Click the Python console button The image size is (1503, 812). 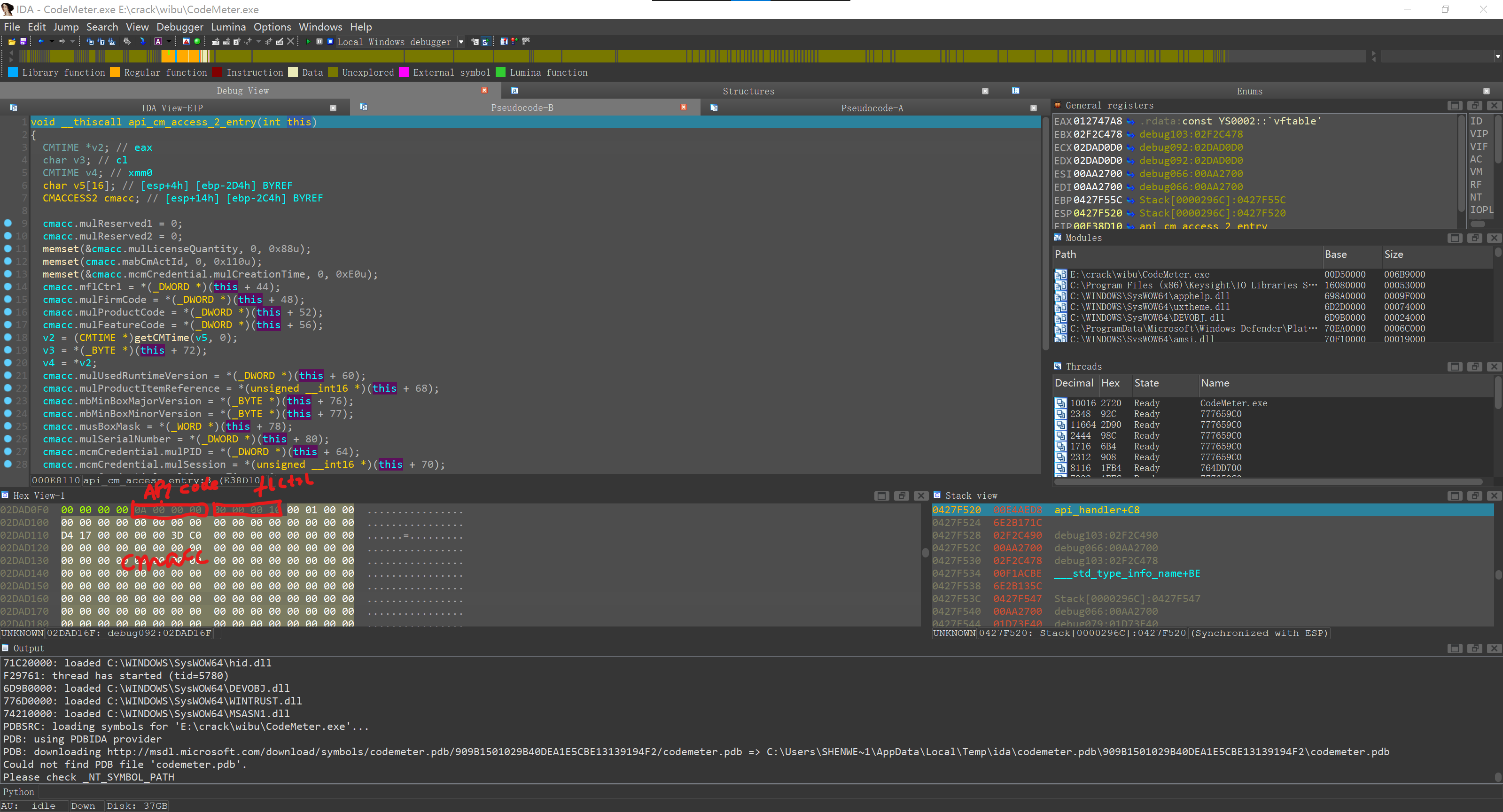19,792
